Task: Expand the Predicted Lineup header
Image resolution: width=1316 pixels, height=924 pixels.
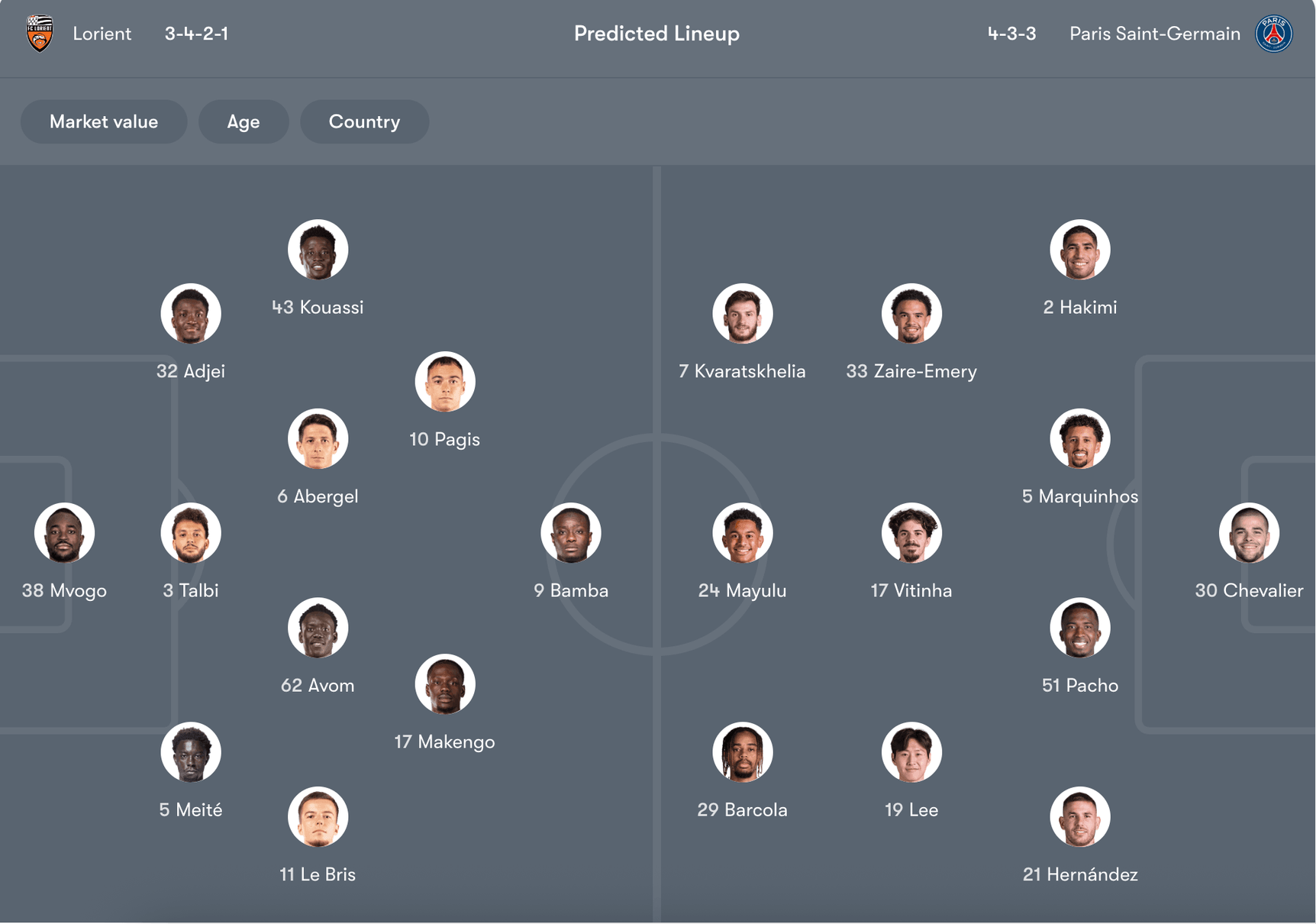Action: pyautogui.click(x=657, y=34)
